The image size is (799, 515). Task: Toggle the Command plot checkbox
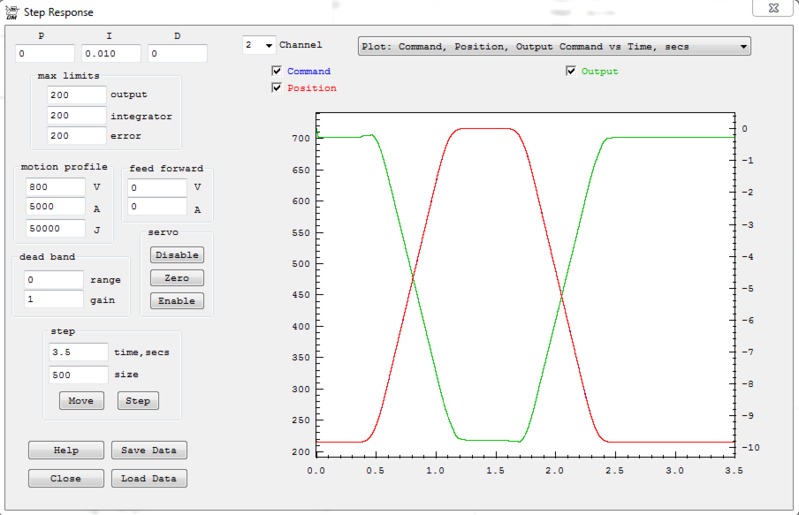click(277, 71)
